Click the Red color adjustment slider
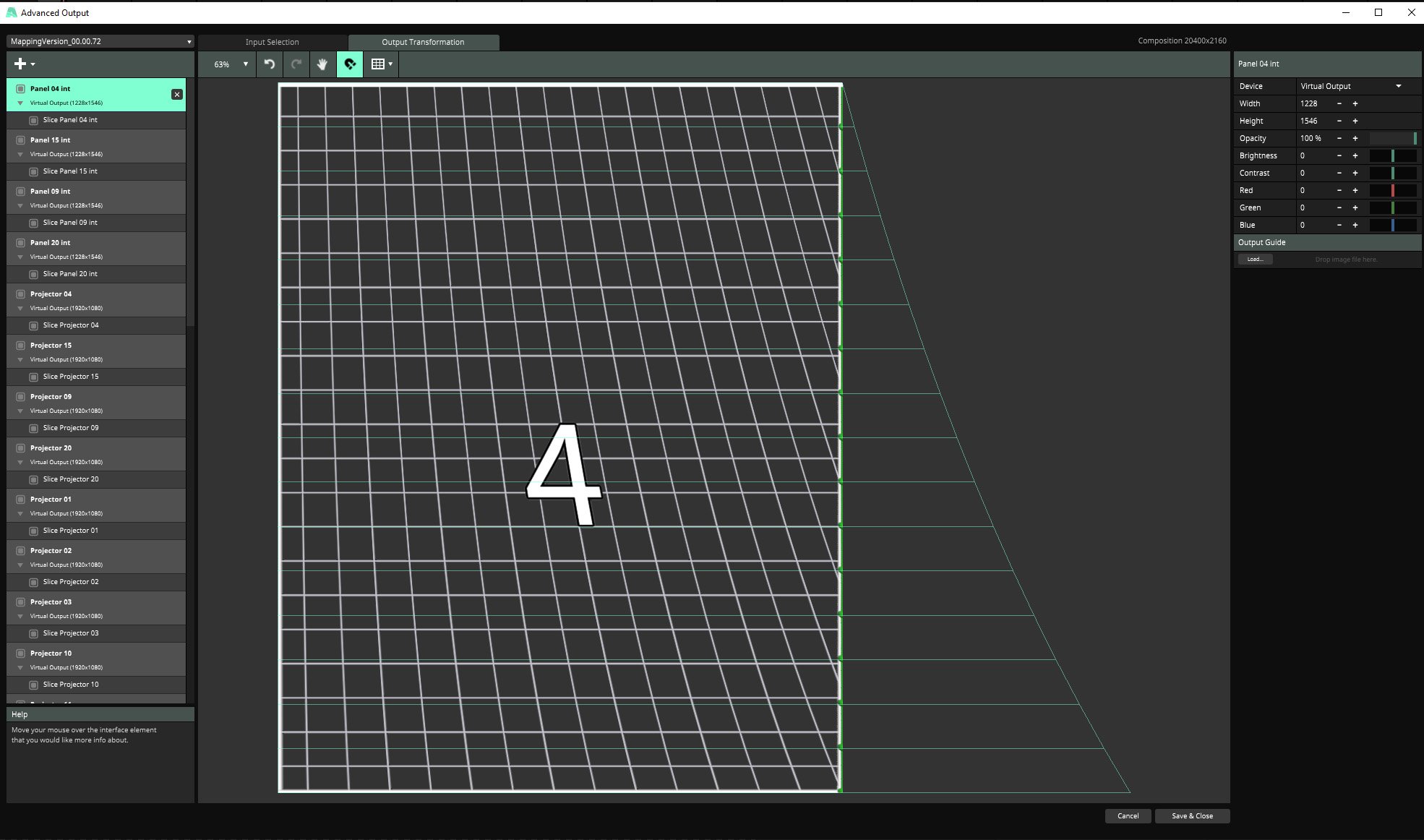 1392,190
